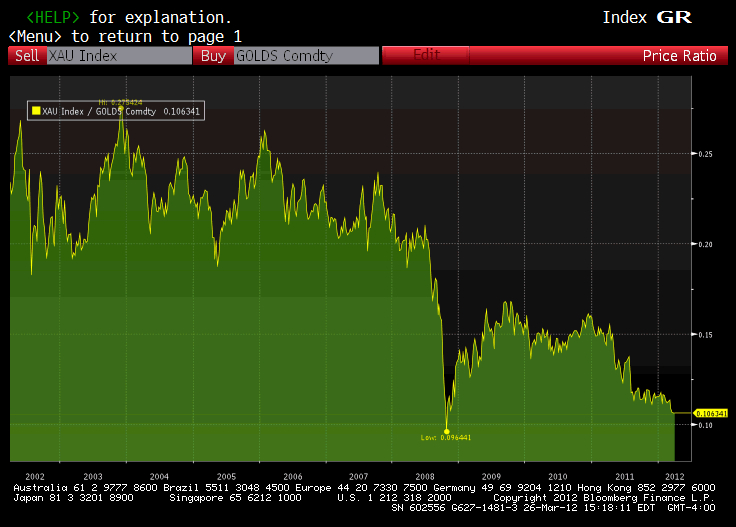736x527 pixels.
Task: Click the high point marker near 2003
Action: [x=121, y=107]
